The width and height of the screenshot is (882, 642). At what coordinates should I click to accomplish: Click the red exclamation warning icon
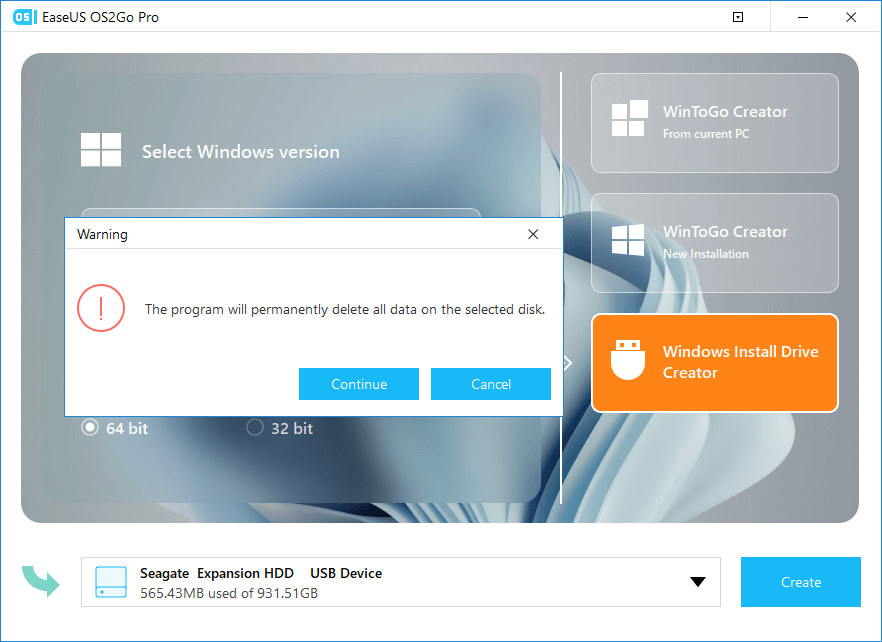click(x=101, y=308)
